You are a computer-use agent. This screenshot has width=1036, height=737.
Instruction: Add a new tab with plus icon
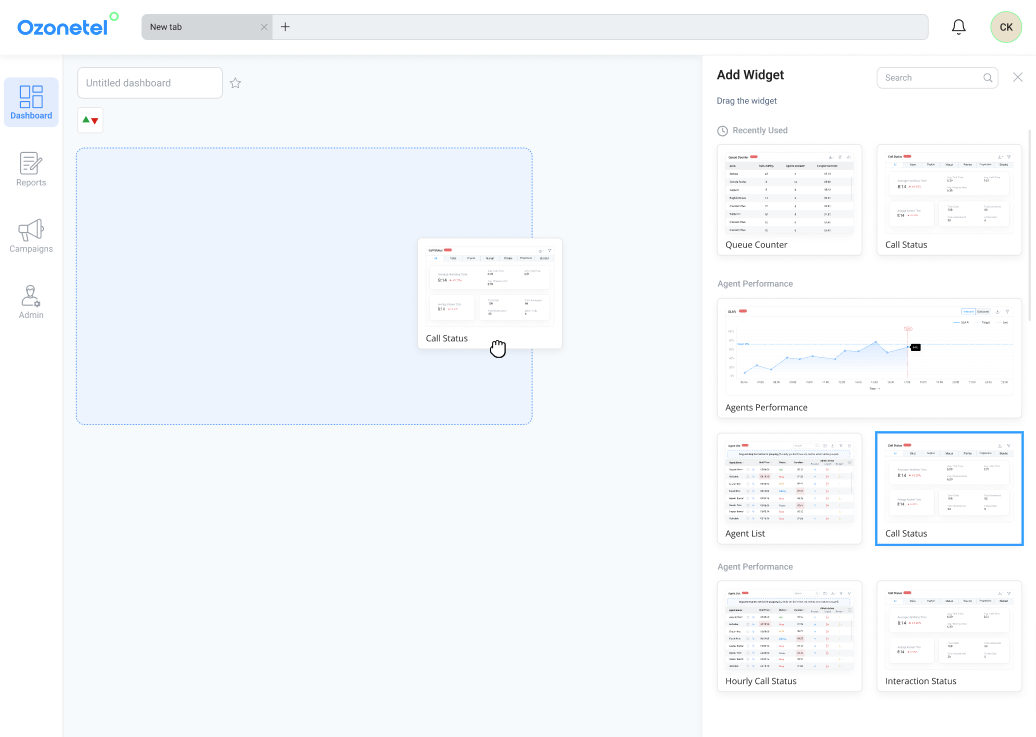285,27
